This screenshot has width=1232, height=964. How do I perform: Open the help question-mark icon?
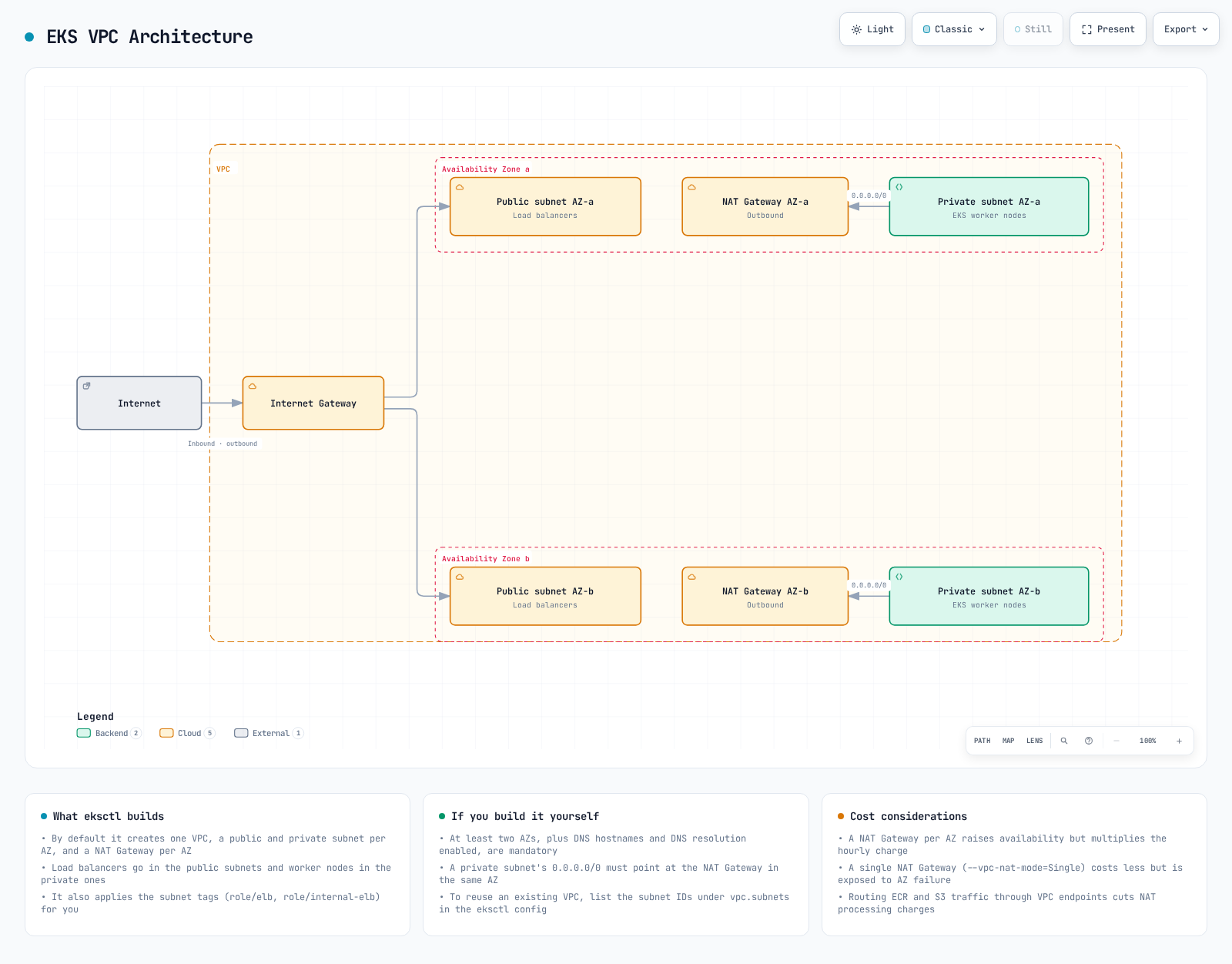pyautogui.click(x=1089, y=741)
